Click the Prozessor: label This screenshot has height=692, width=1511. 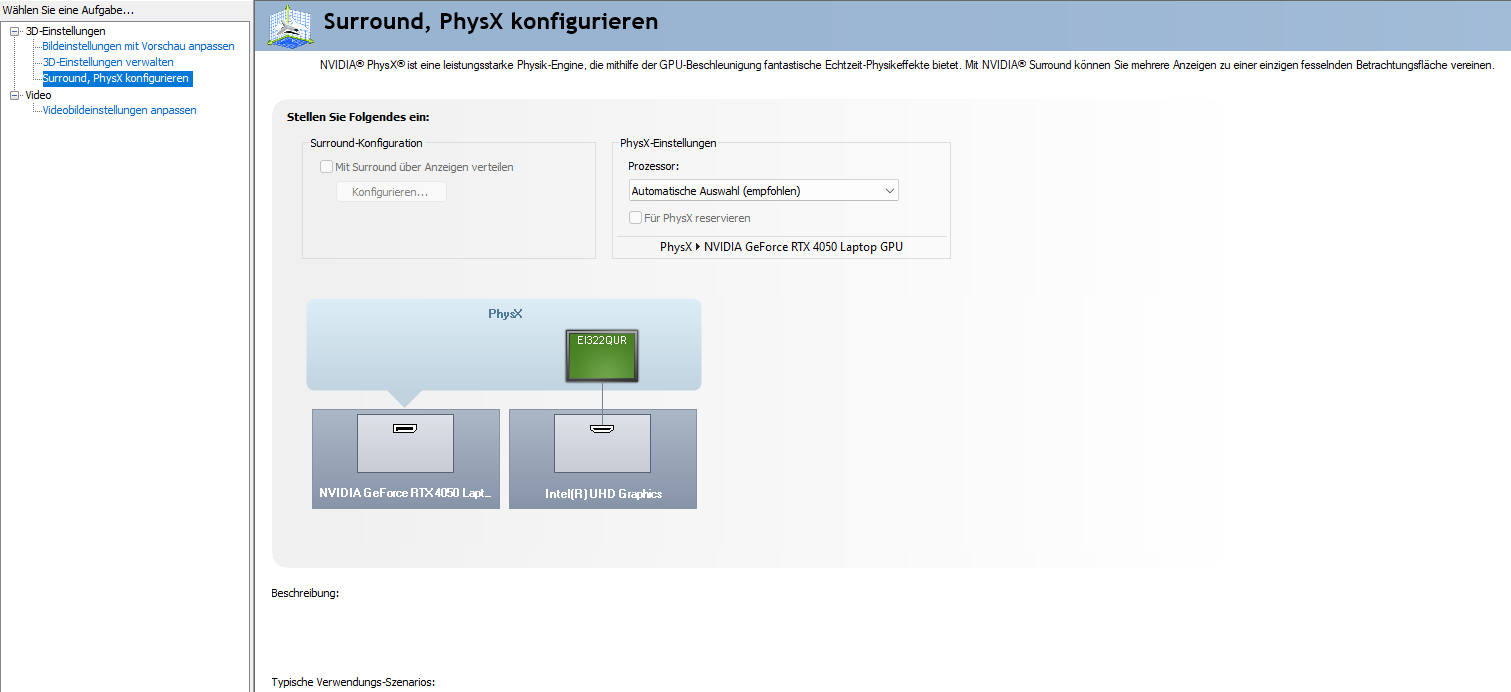click(x=653, y=166)
